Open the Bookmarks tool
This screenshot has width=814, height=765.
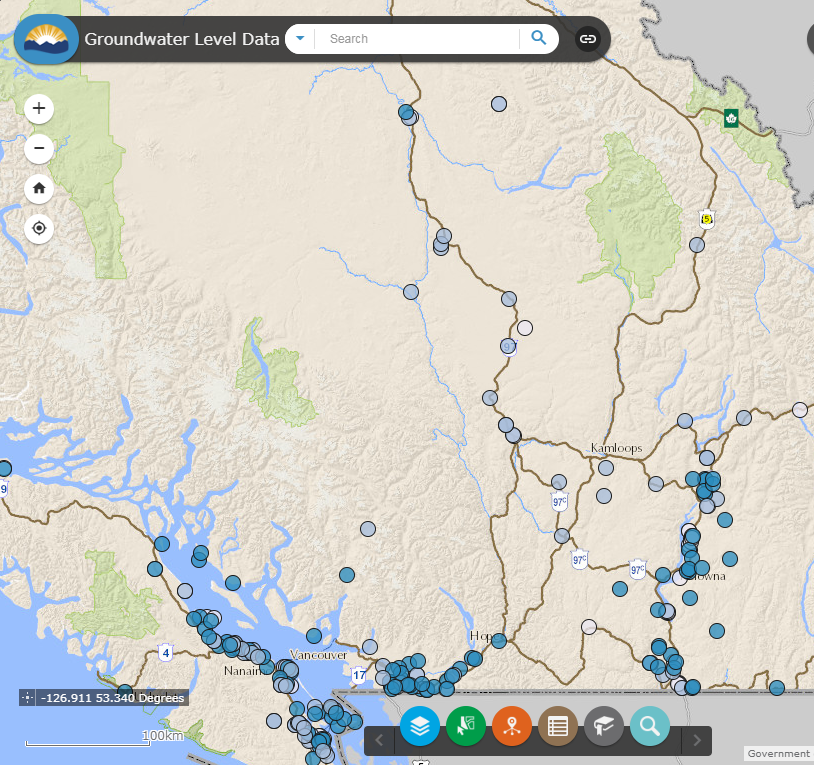(x=604, y=727)
